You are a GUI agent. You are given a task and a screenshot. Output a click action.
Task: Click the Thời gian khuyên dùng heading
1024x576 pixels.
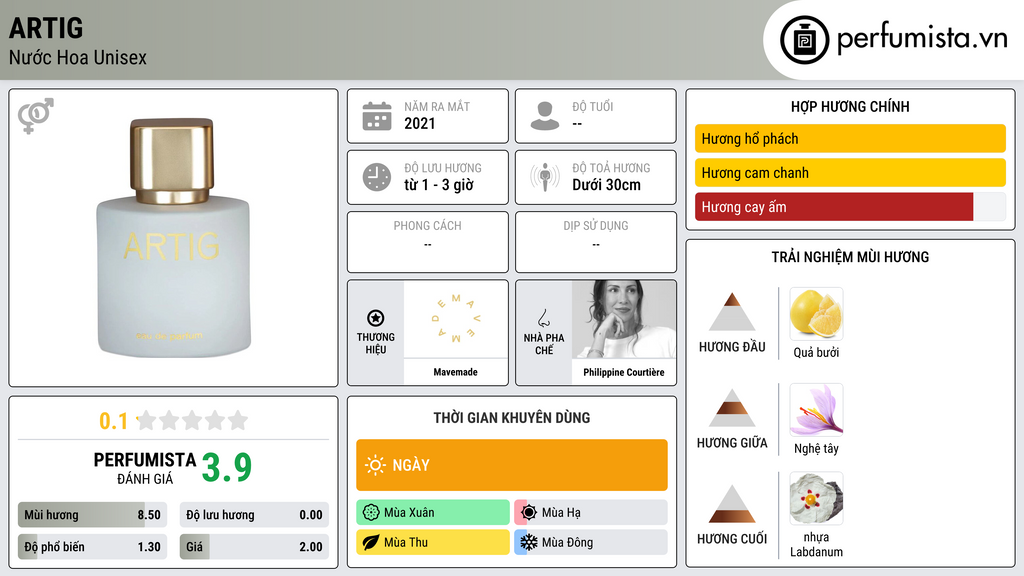[x=512, y=417]
